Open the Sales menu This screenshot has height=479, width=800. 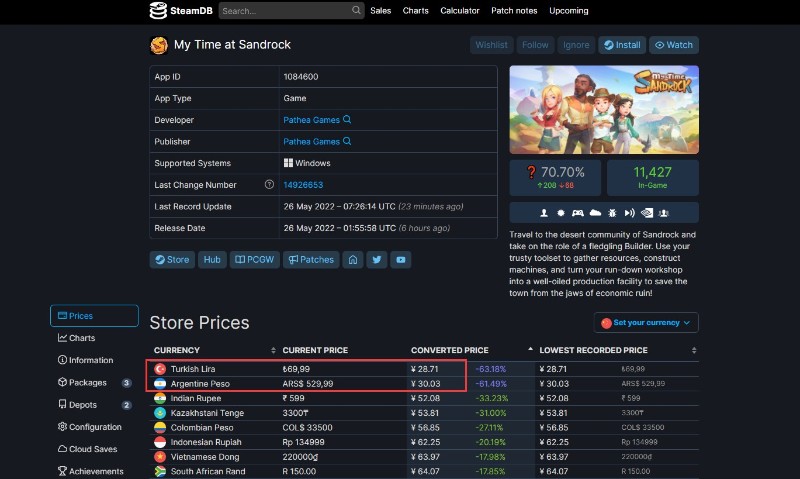[x=381, y=10]
